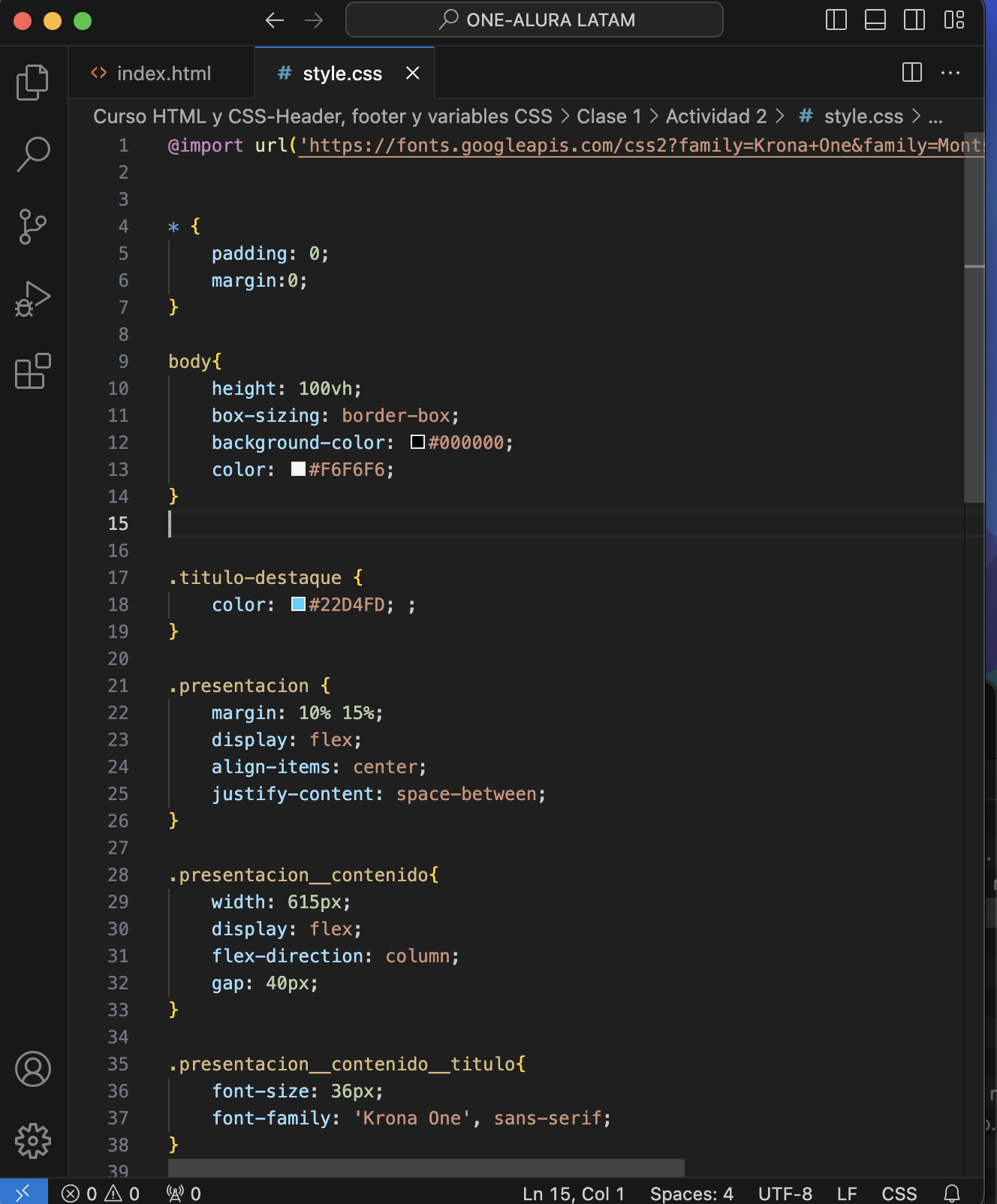
Task: Click the border-box value on line 11
Action: pyautogui.click(x=396, y=415)
